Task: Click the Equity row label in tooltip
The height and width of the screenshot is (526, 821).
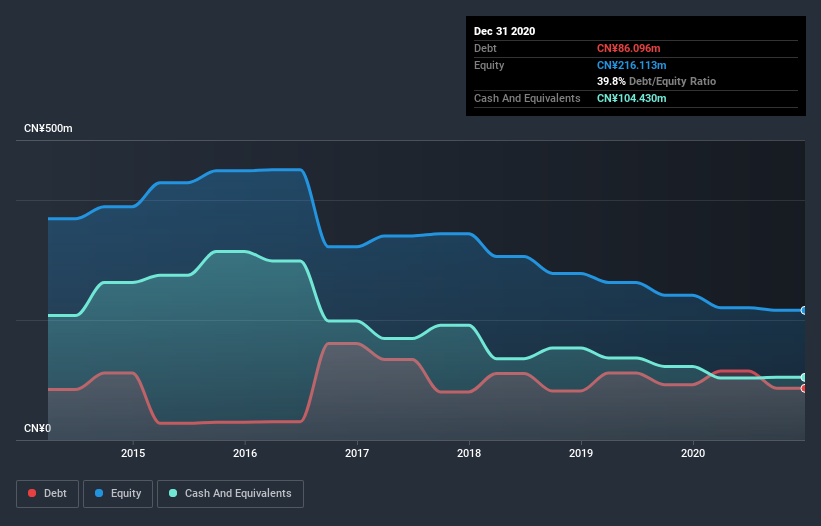Action: pyautogui.click(x=489, y=65)
